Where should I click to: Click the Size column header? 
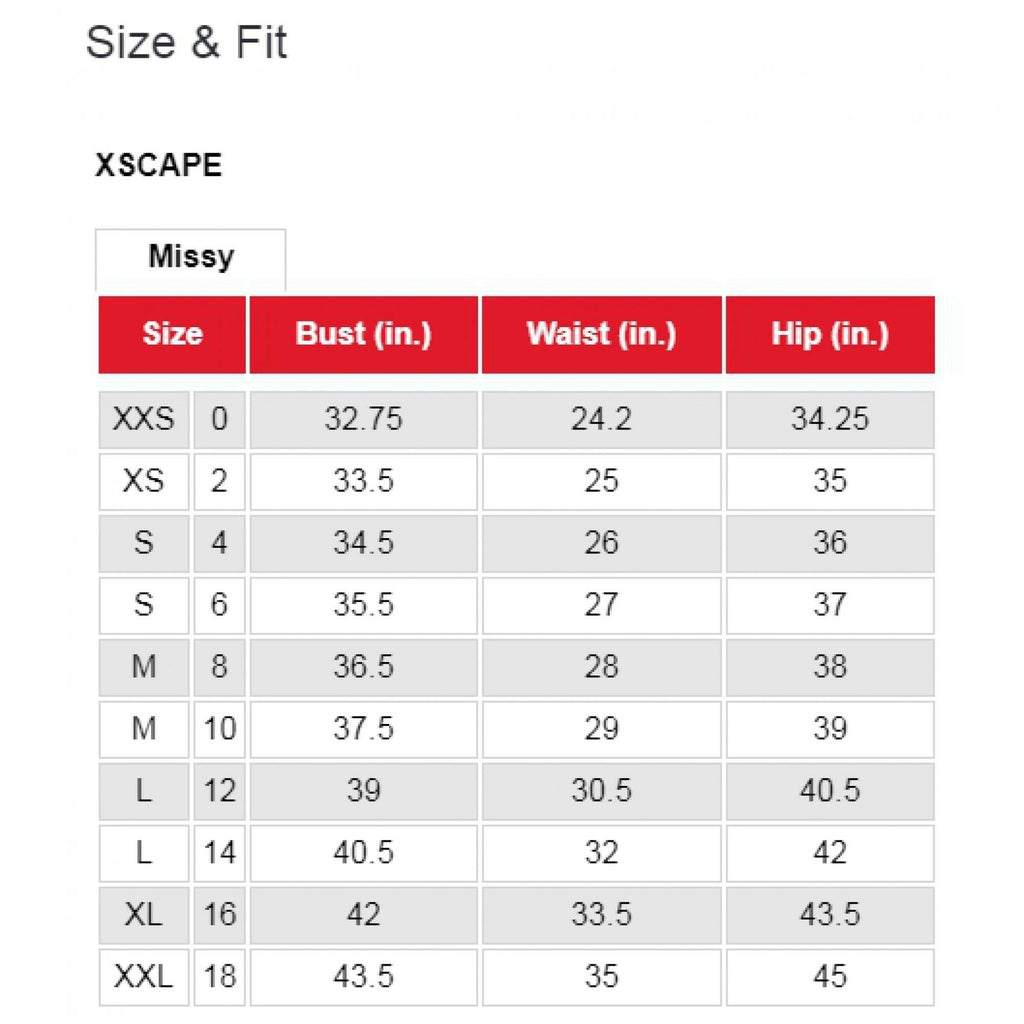pos(172,334)
